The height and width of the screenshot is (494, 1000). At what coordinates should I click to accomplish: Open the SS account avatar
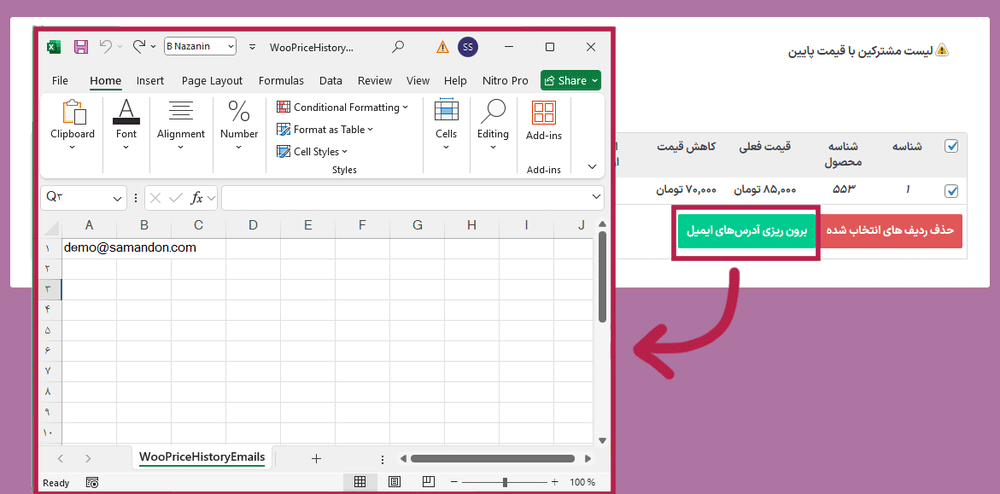click(467, 47)
